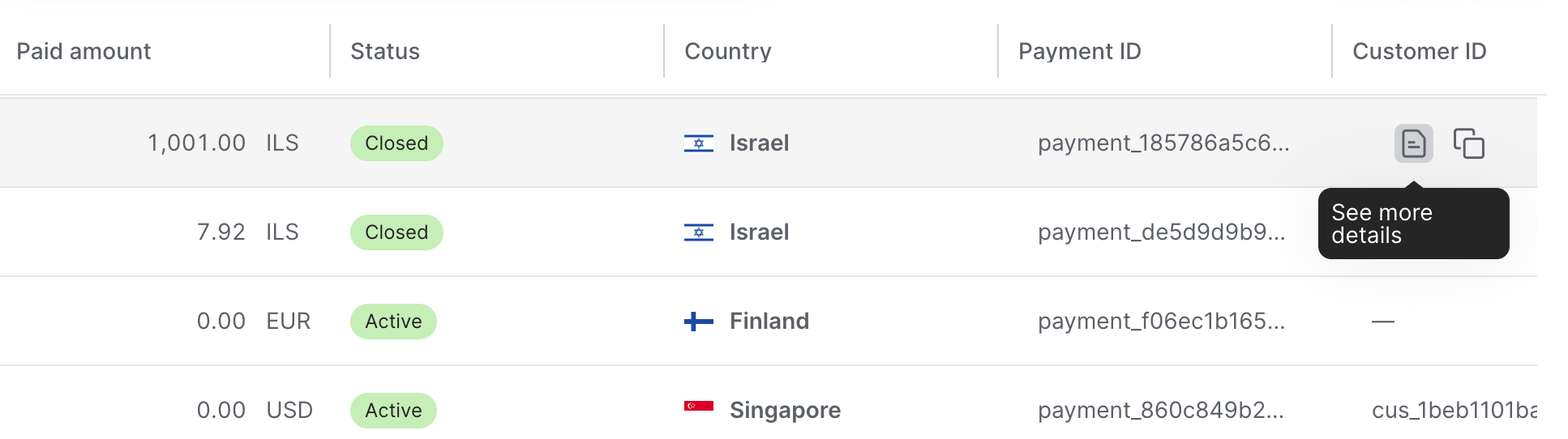Click Active status badge in Singapore row

point(393,411)
